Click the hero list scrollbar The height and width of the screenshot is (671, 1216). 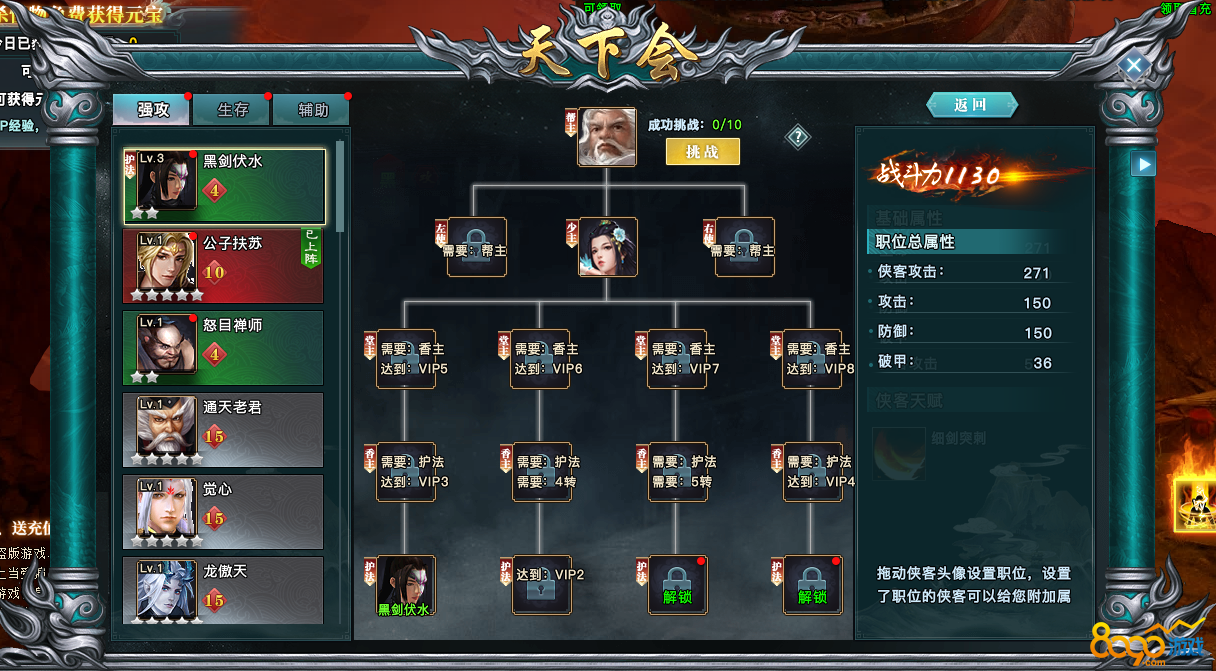click(x=339, y=185)
